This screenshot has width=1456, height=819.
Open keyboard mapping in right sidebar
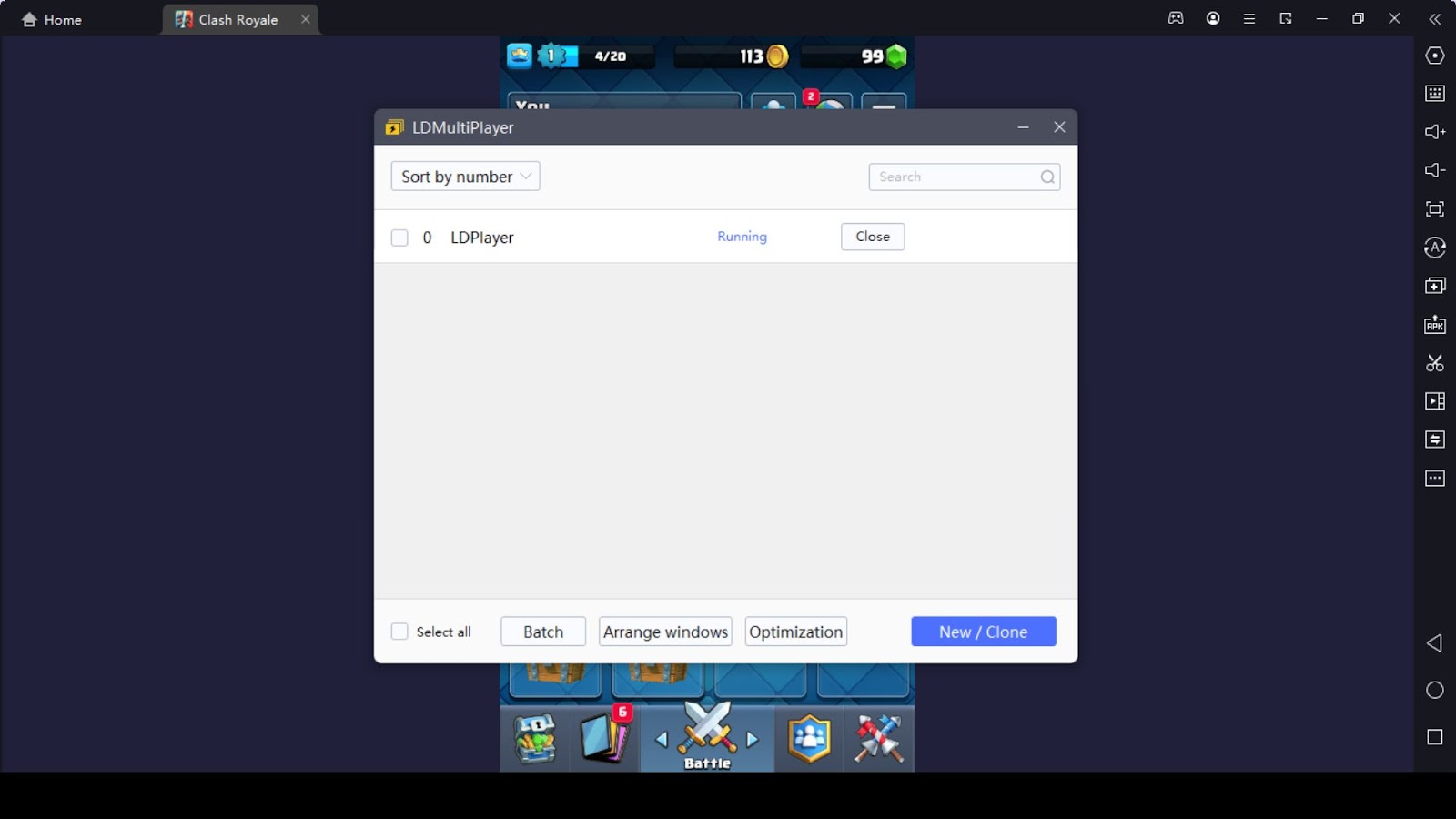pos(1435,94)
